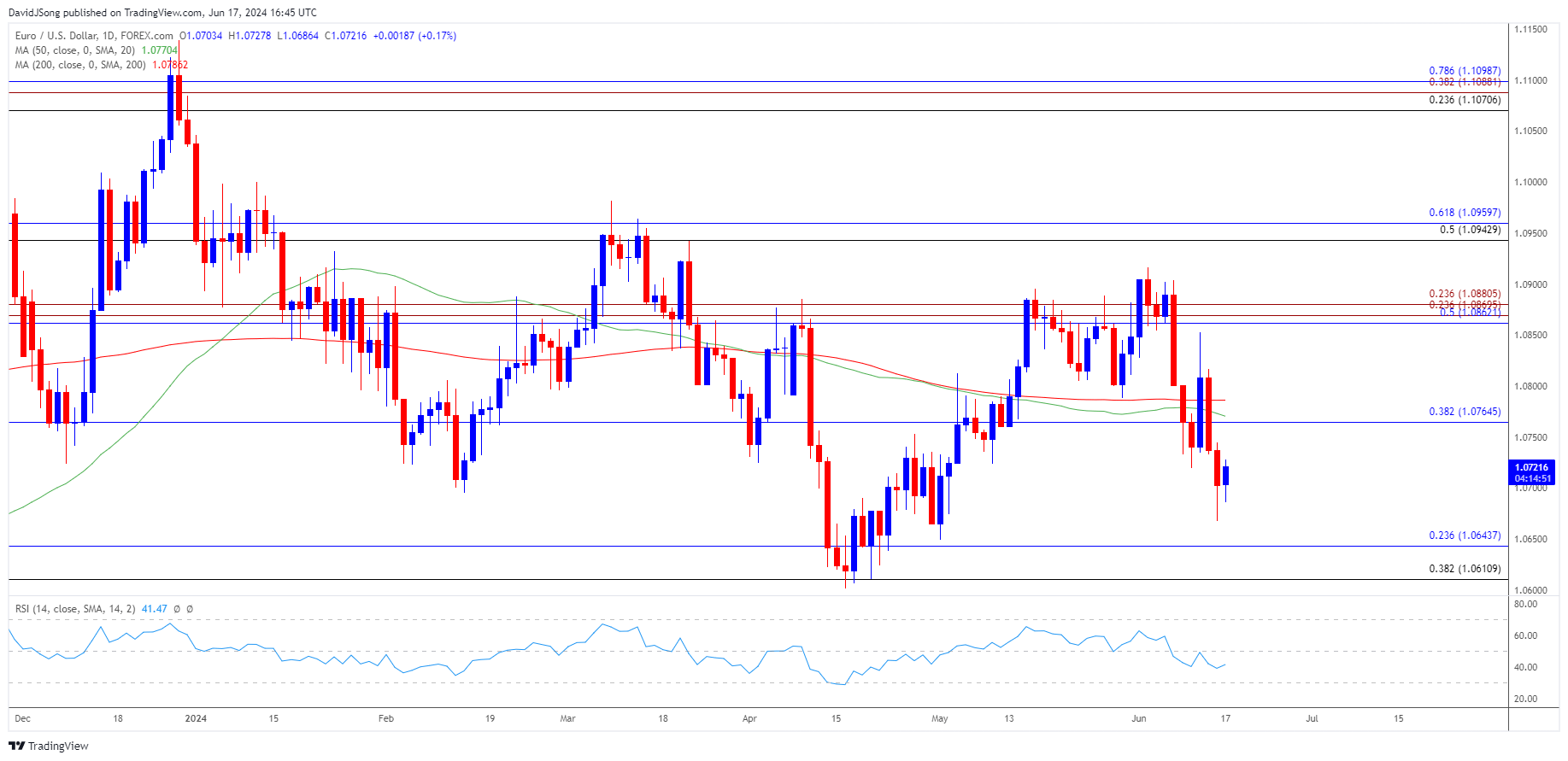Click the RSI 20.00 axis label
This screenshot has width=1568, height=761.
coord(1525,699)
